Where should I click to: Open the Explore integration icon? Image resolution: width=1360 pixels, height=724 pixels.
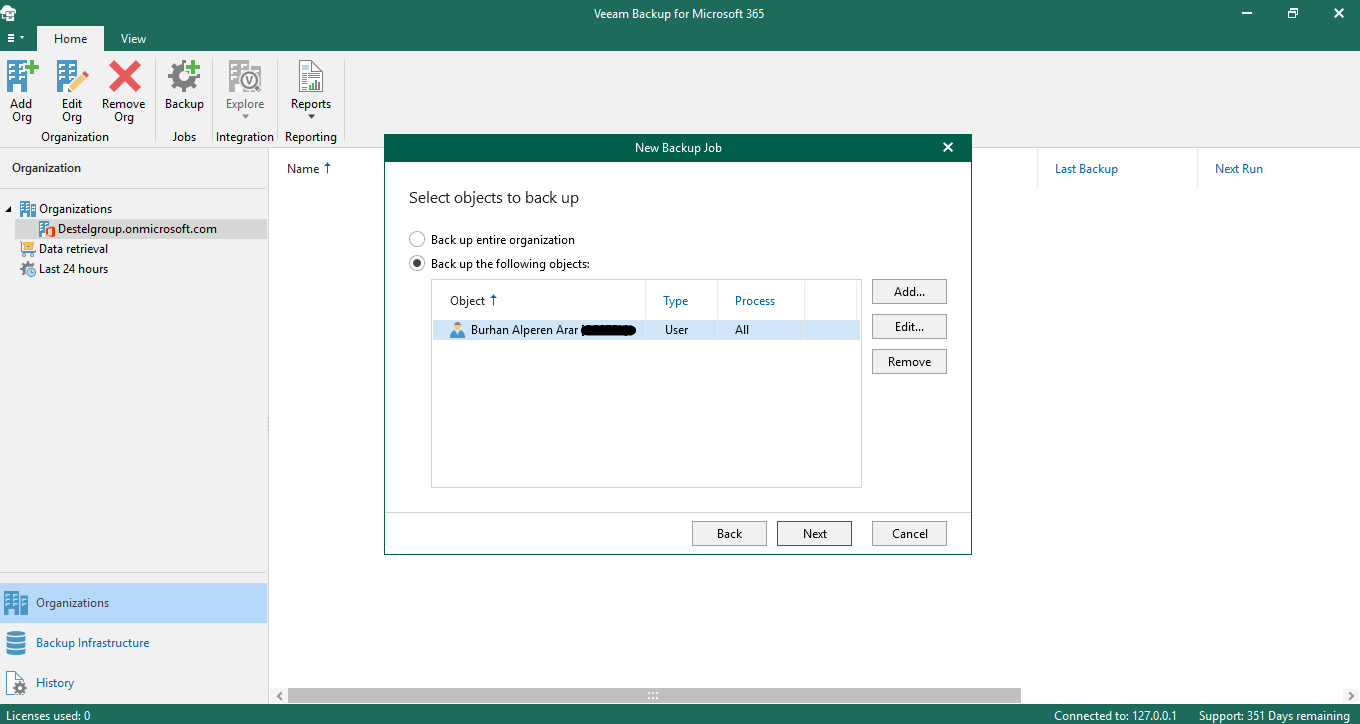[245, 78]
